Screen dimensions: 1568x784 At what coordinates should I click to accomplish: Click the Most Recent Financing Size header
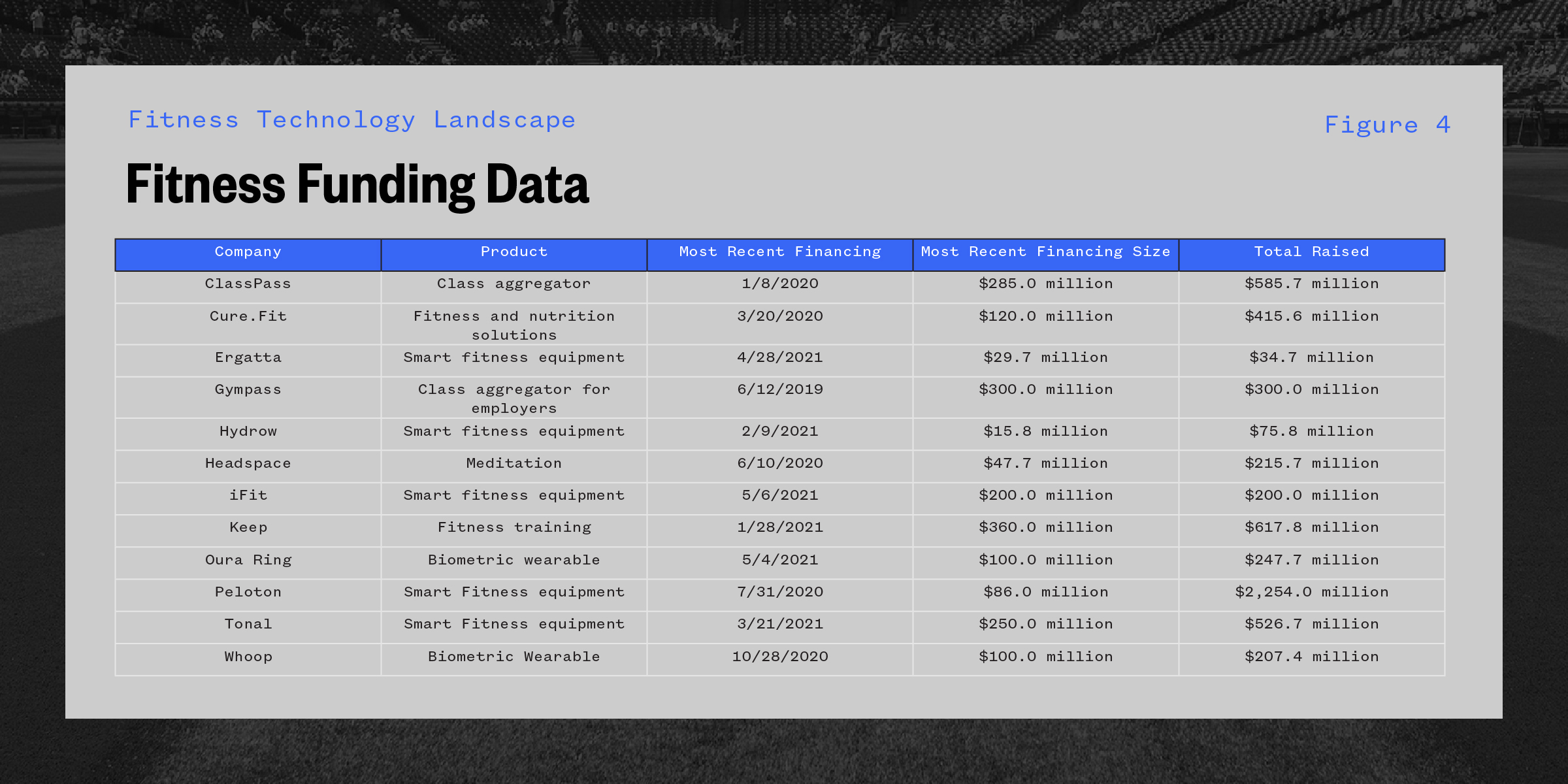click(x=1045, y=252)
